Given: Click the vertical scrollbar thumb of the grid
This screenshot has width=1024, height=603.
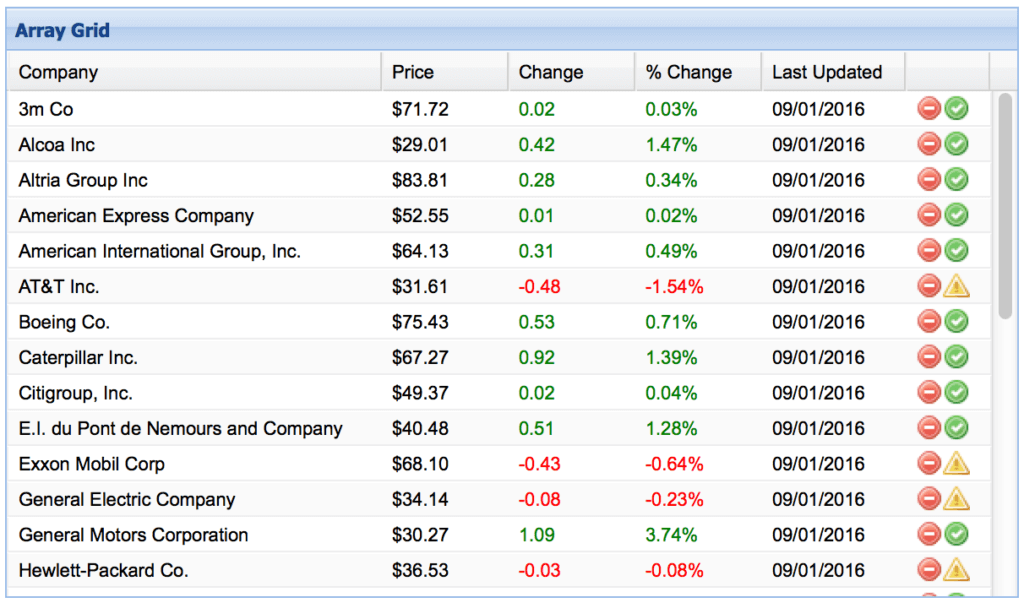Looking at the screenshot, I should coord(1005,206).
